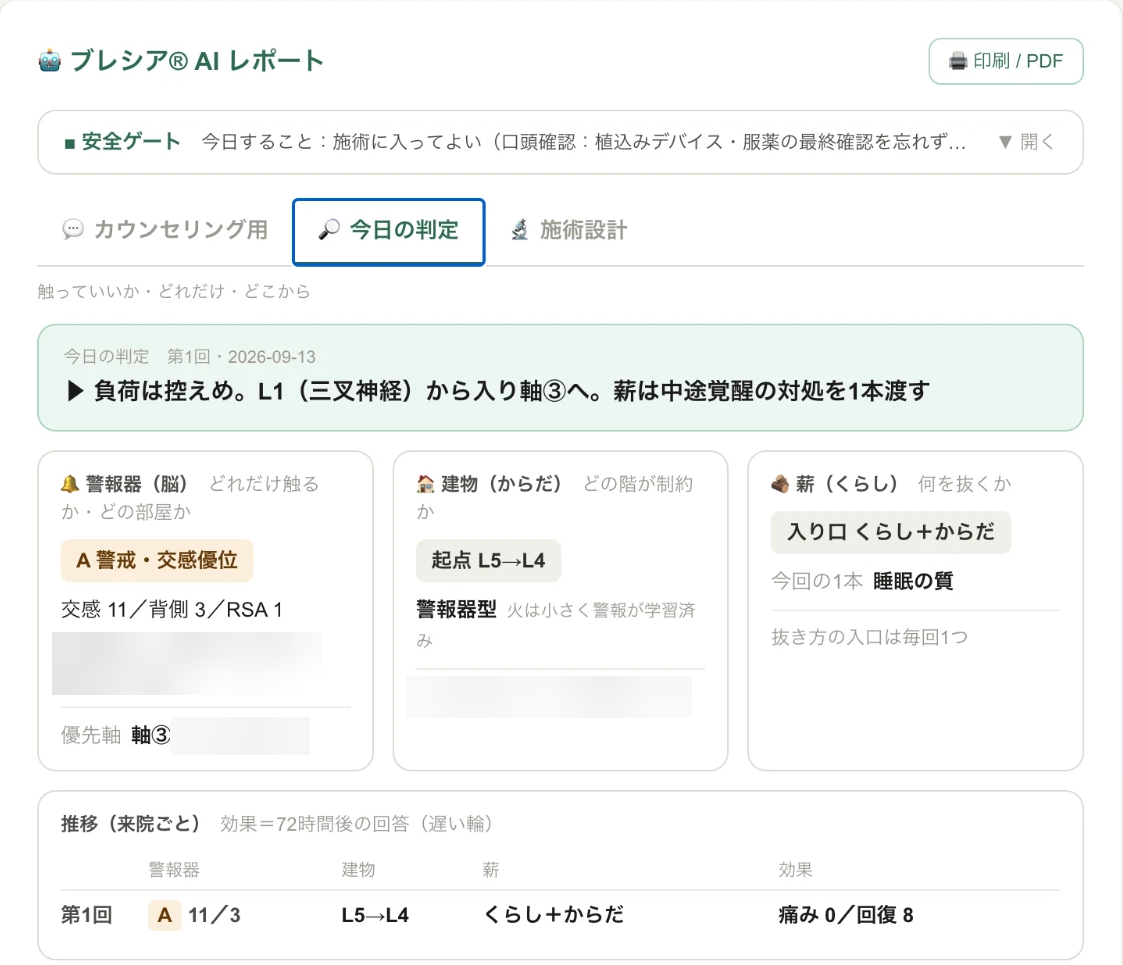Image resolution: width=1123 pixels, height=965 pixels.
Task: Click the 効果 column header in 推移 table
Action: (796, 870)
